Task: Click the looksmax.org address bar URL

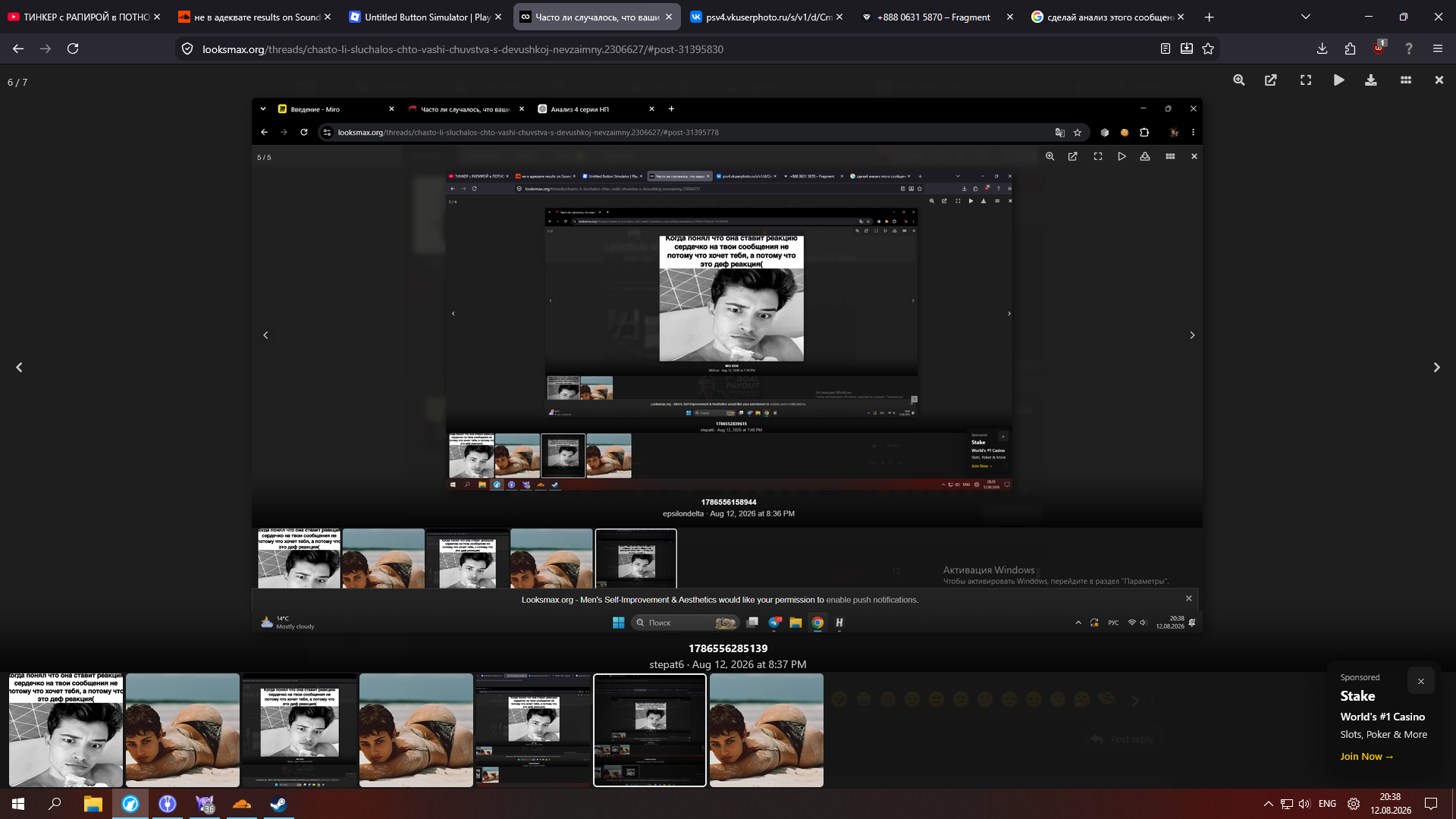Action: coord(463,49)
